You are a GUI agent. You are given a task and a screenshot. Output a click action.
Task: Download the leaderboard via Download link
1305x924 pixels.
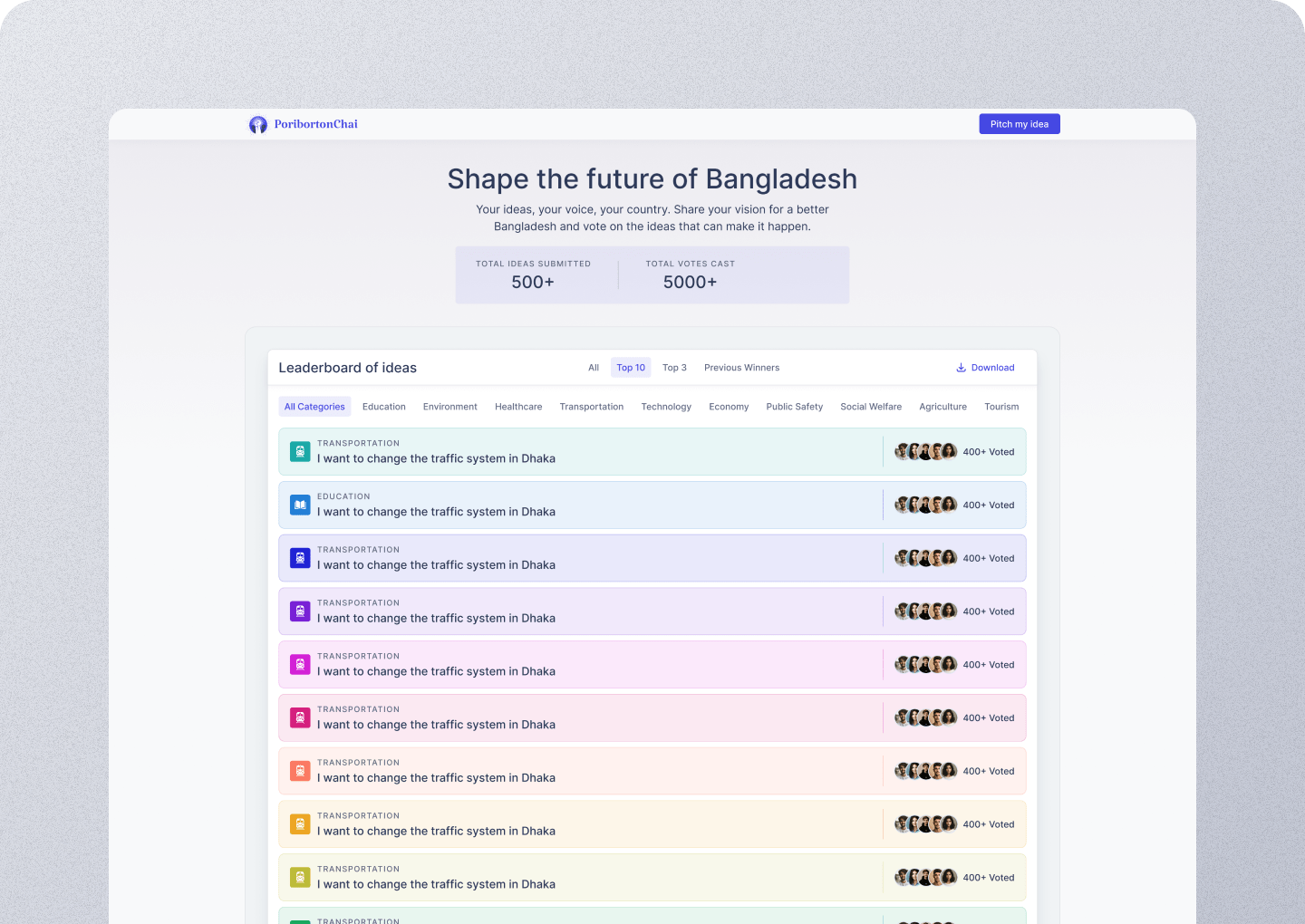tap(992, 368)
